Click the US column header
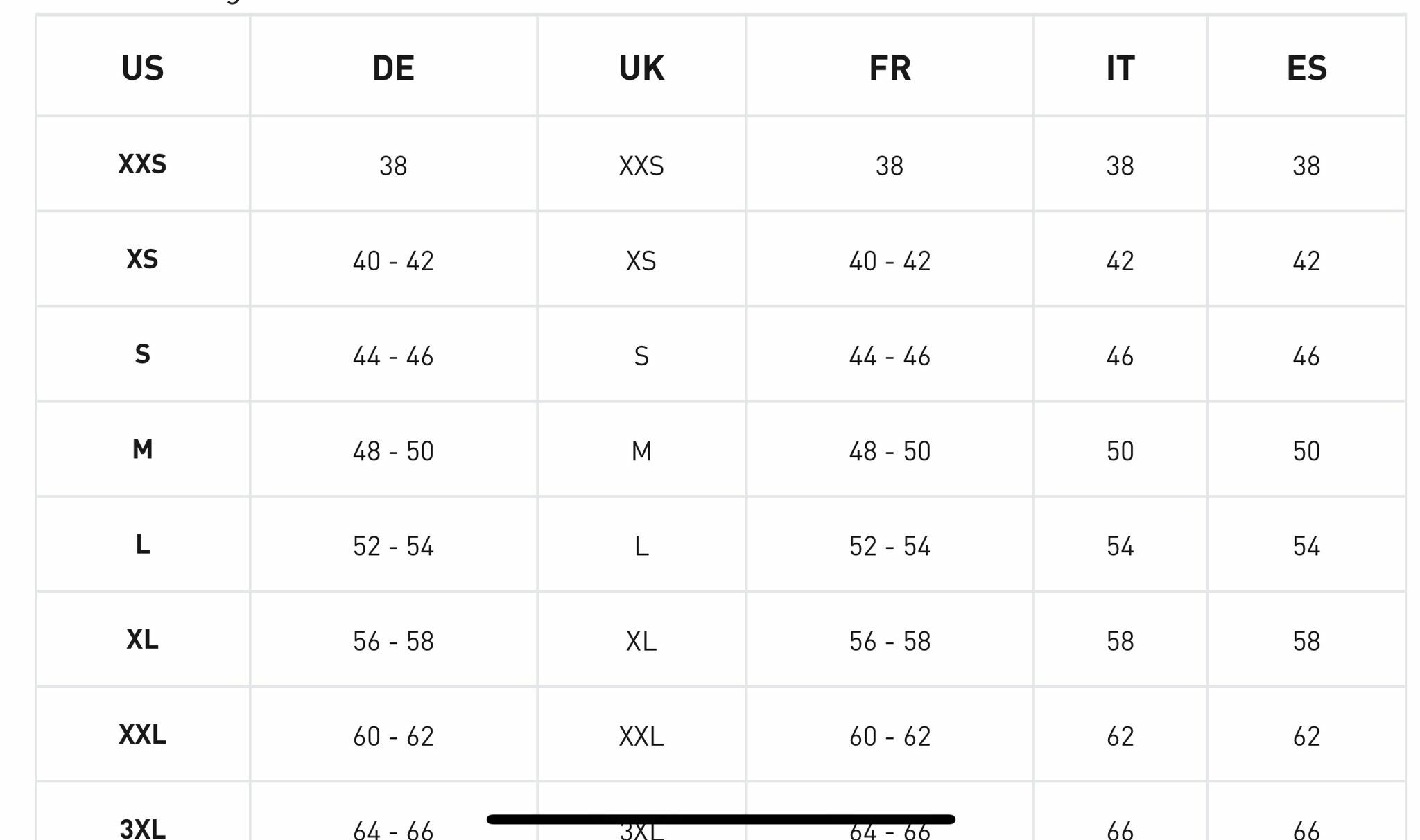The image size is (1420, 840). click(x=142, y=68)
